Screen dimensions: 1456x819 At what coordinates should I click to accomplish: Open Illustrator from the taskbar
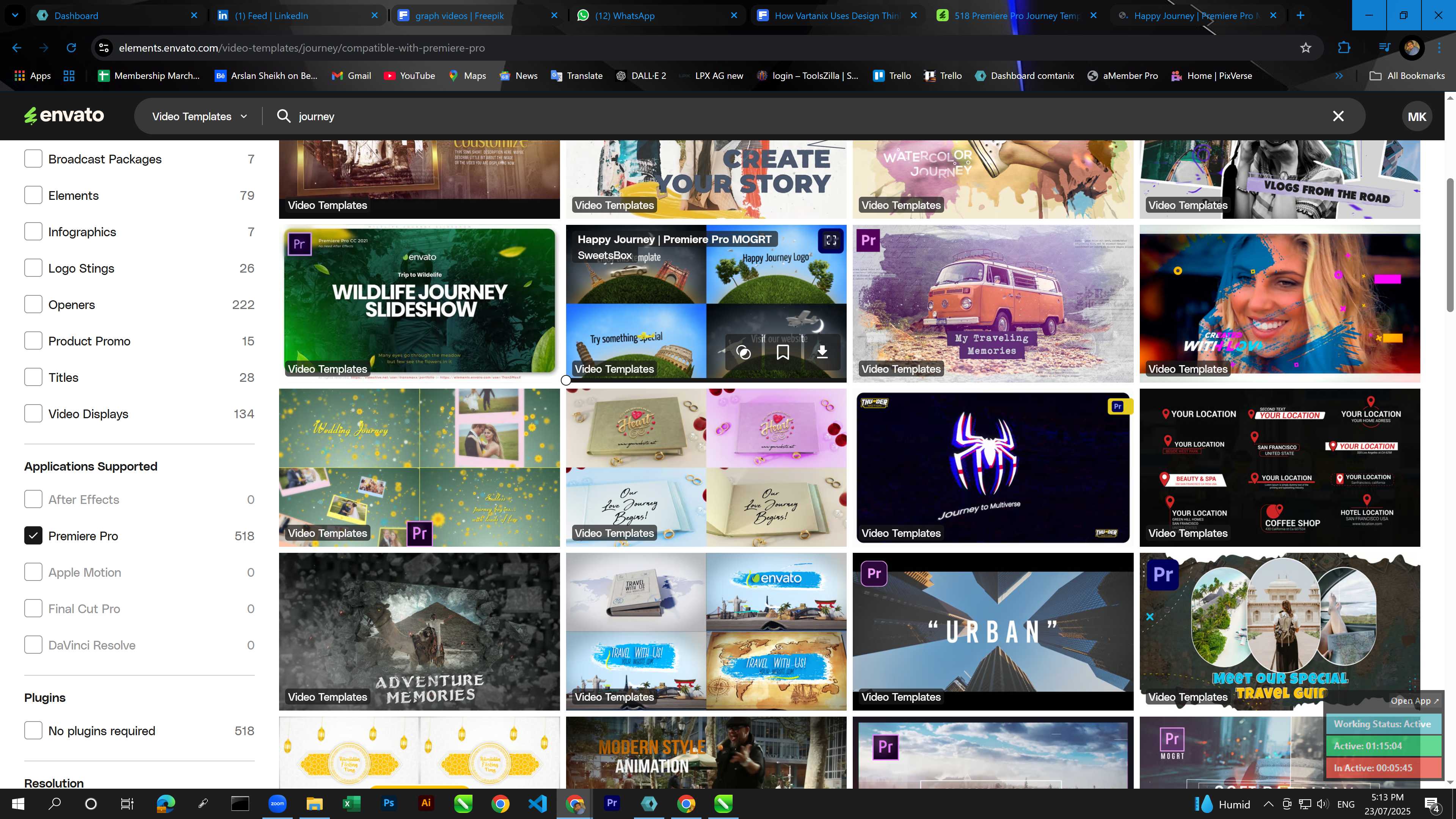tap(426, 803)
